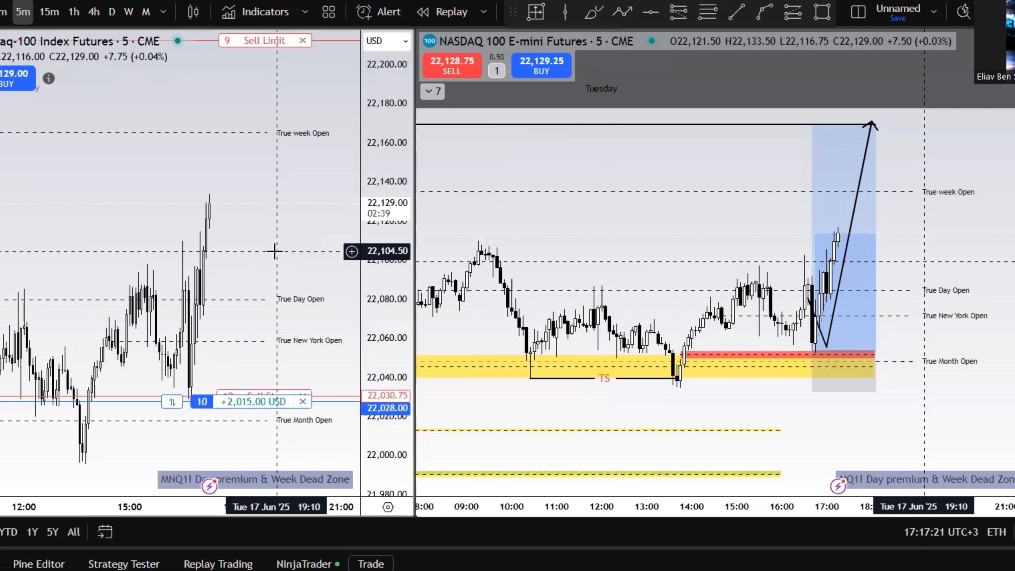Set date range to 5Y
The height and width of the screenshot is (571, 1015).
point(52,532)
